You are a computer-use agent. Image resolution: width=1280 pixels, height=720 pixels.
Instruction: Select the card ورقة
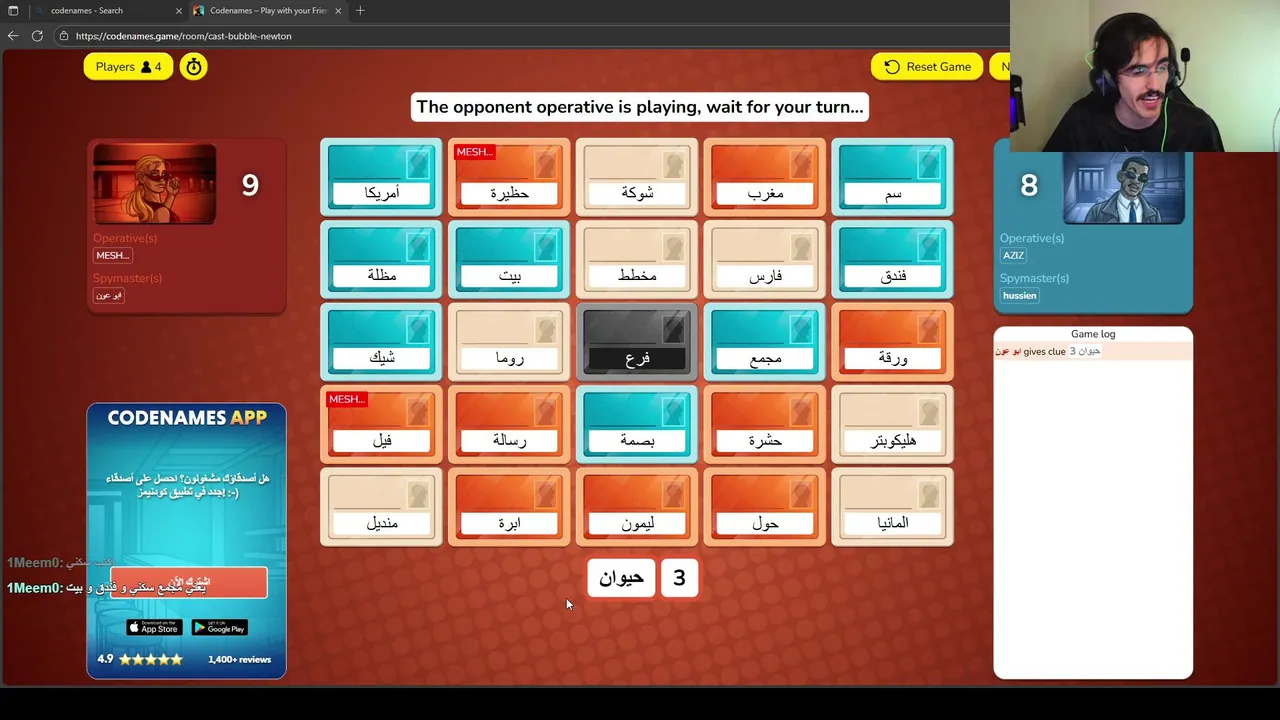893,342
